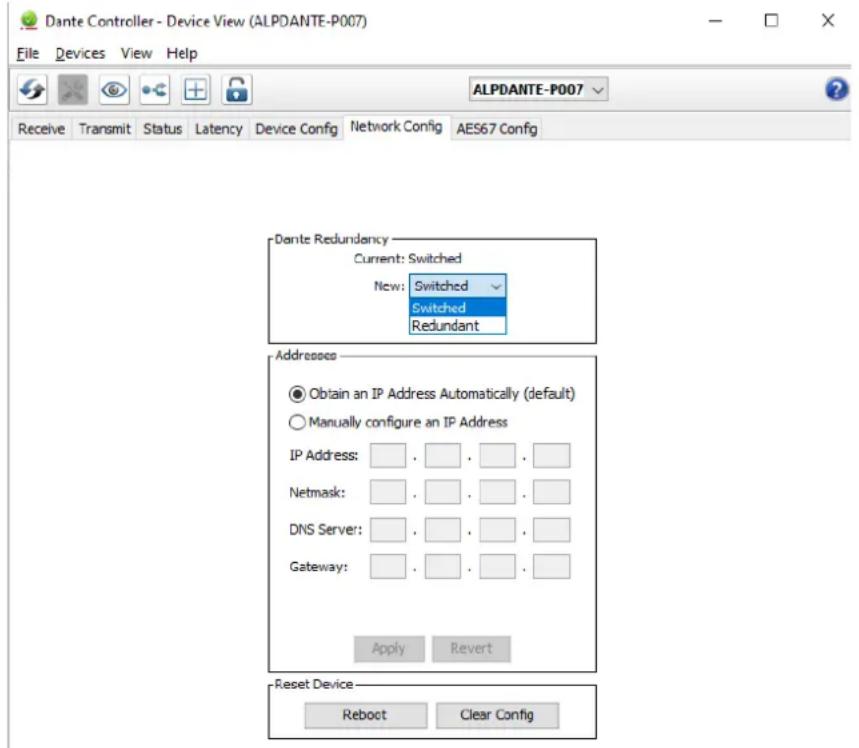The width and height of the screenshot is (859, 748).
Task: Click first octet field of Netmask
Action: click(388, 492)
